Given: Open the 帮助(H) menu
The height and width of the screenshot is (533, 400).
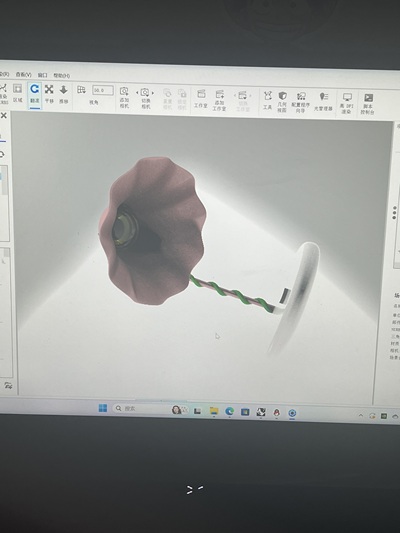Looking at the screenshot, I should [62, 75].
